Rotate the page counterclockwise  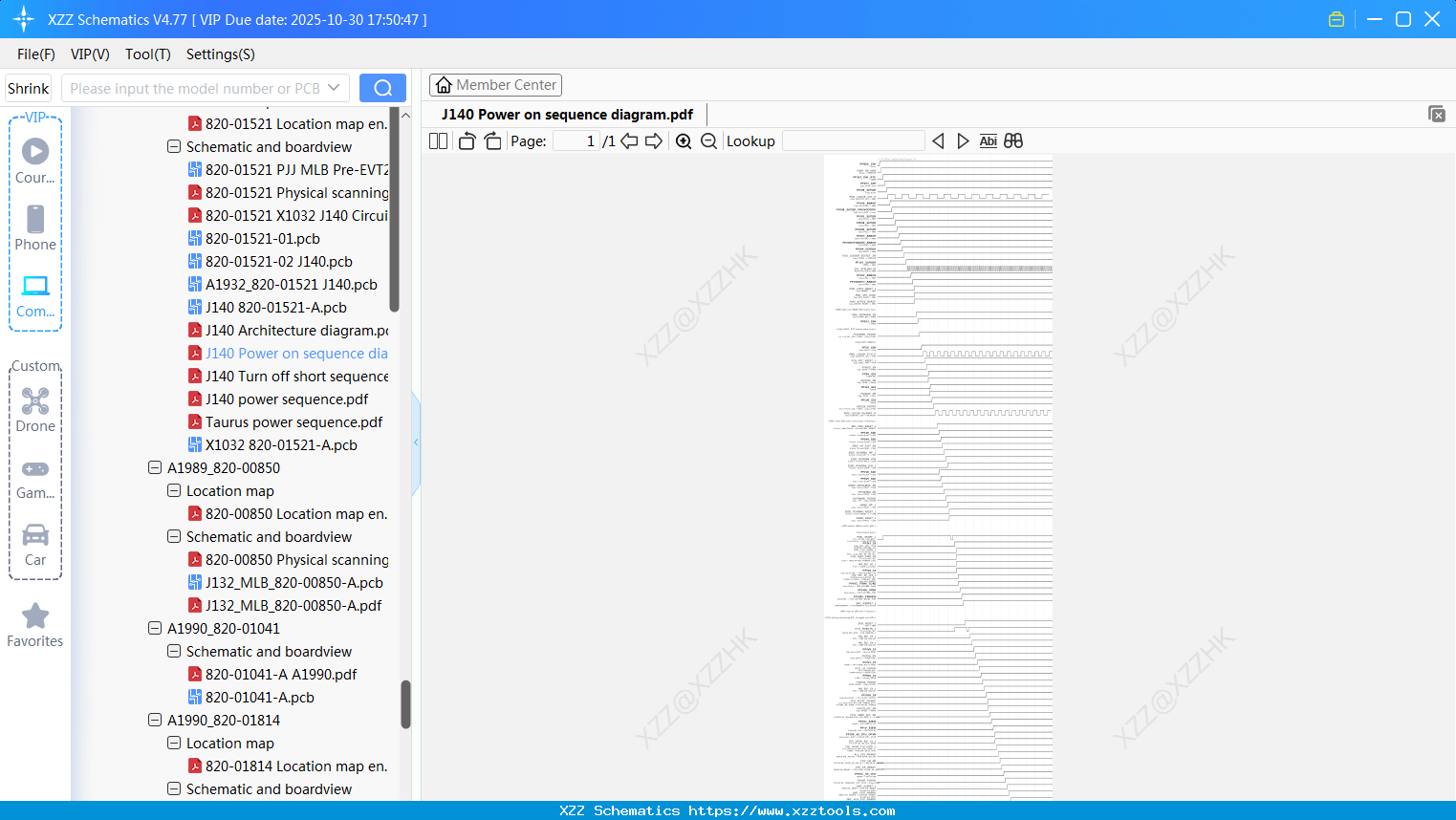point(467,140)
